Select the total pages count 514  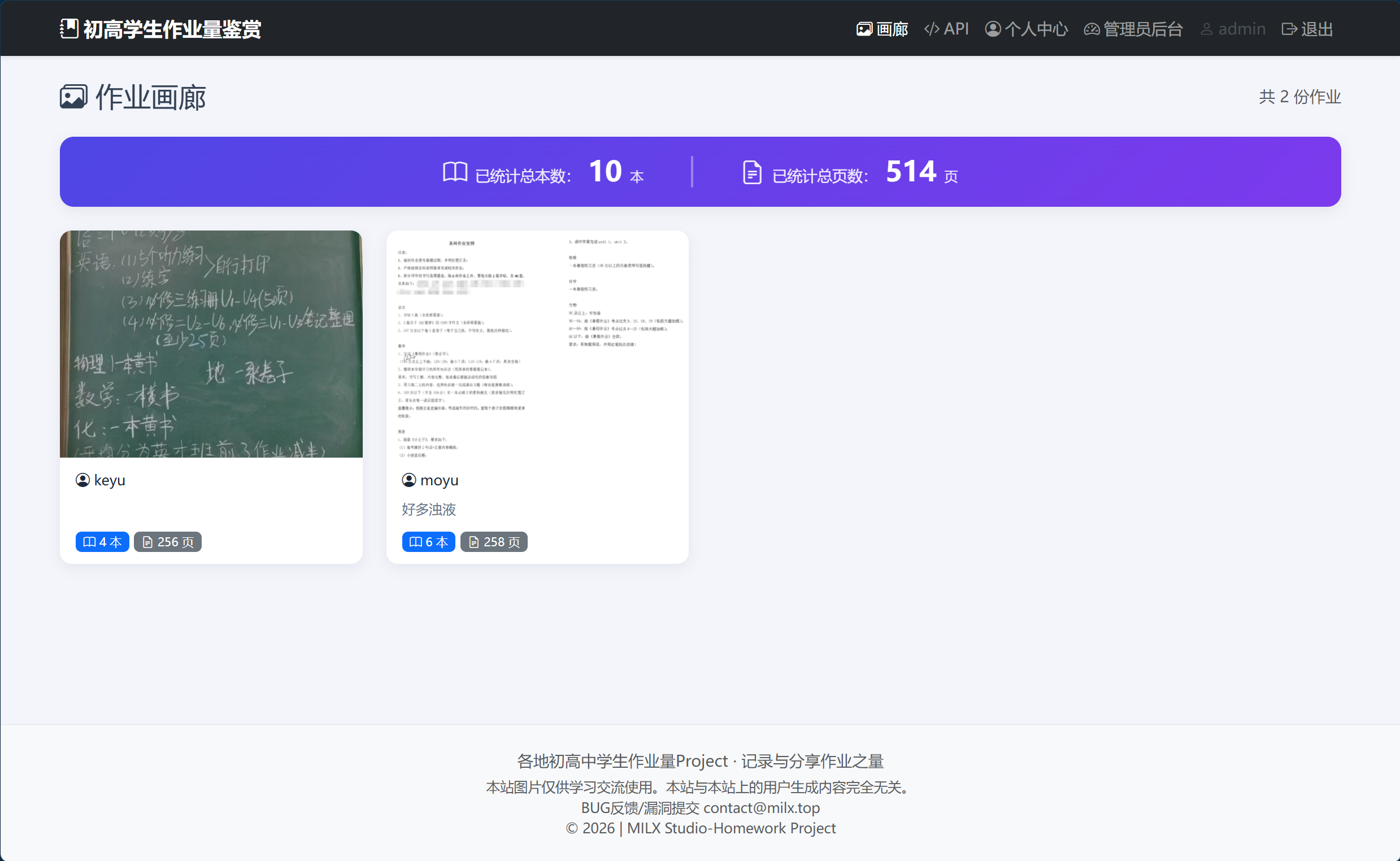point(910,171)
